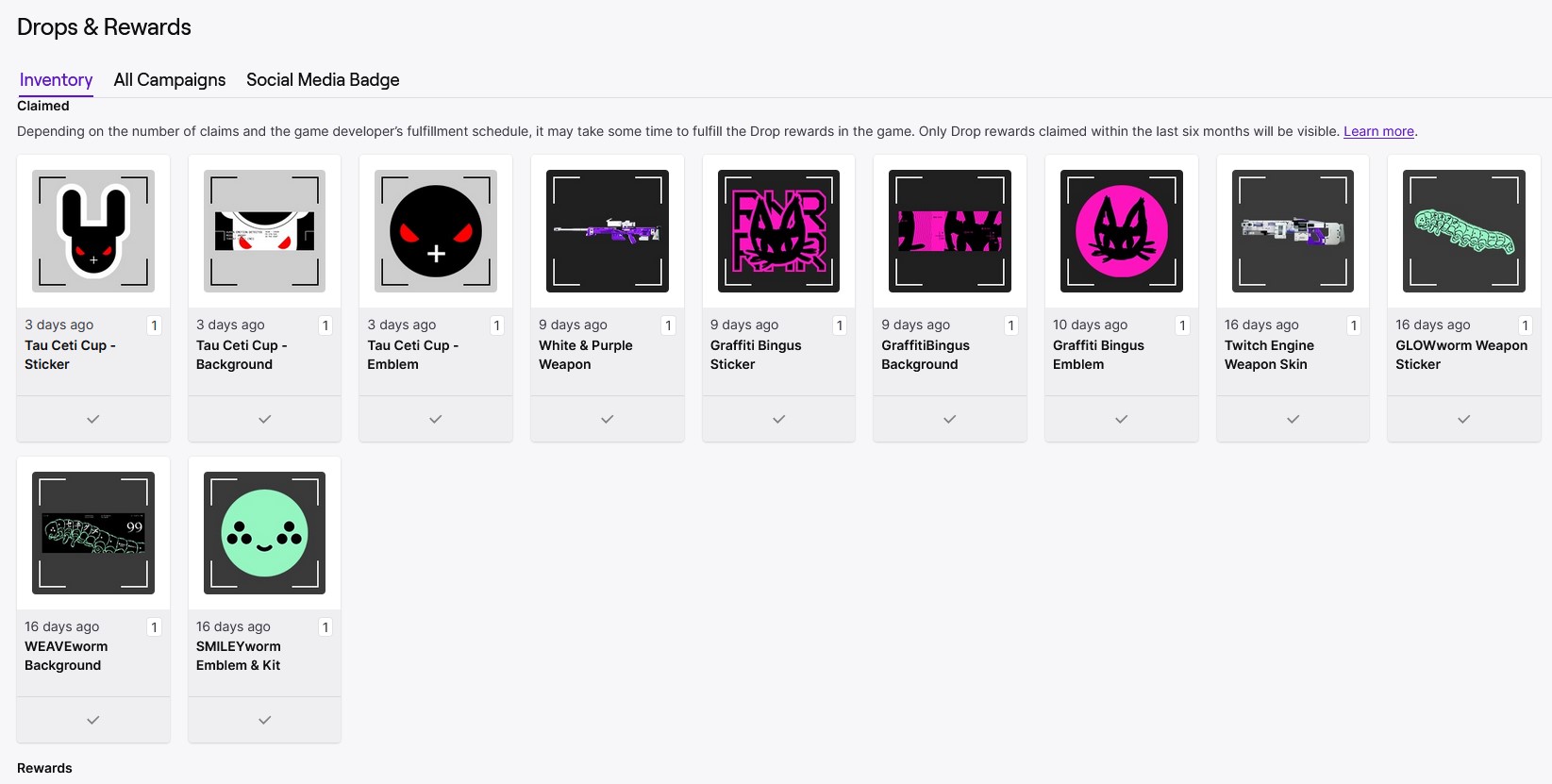
Task: Switch to the All Campaigns tab
Action: [x=170, y=80]
